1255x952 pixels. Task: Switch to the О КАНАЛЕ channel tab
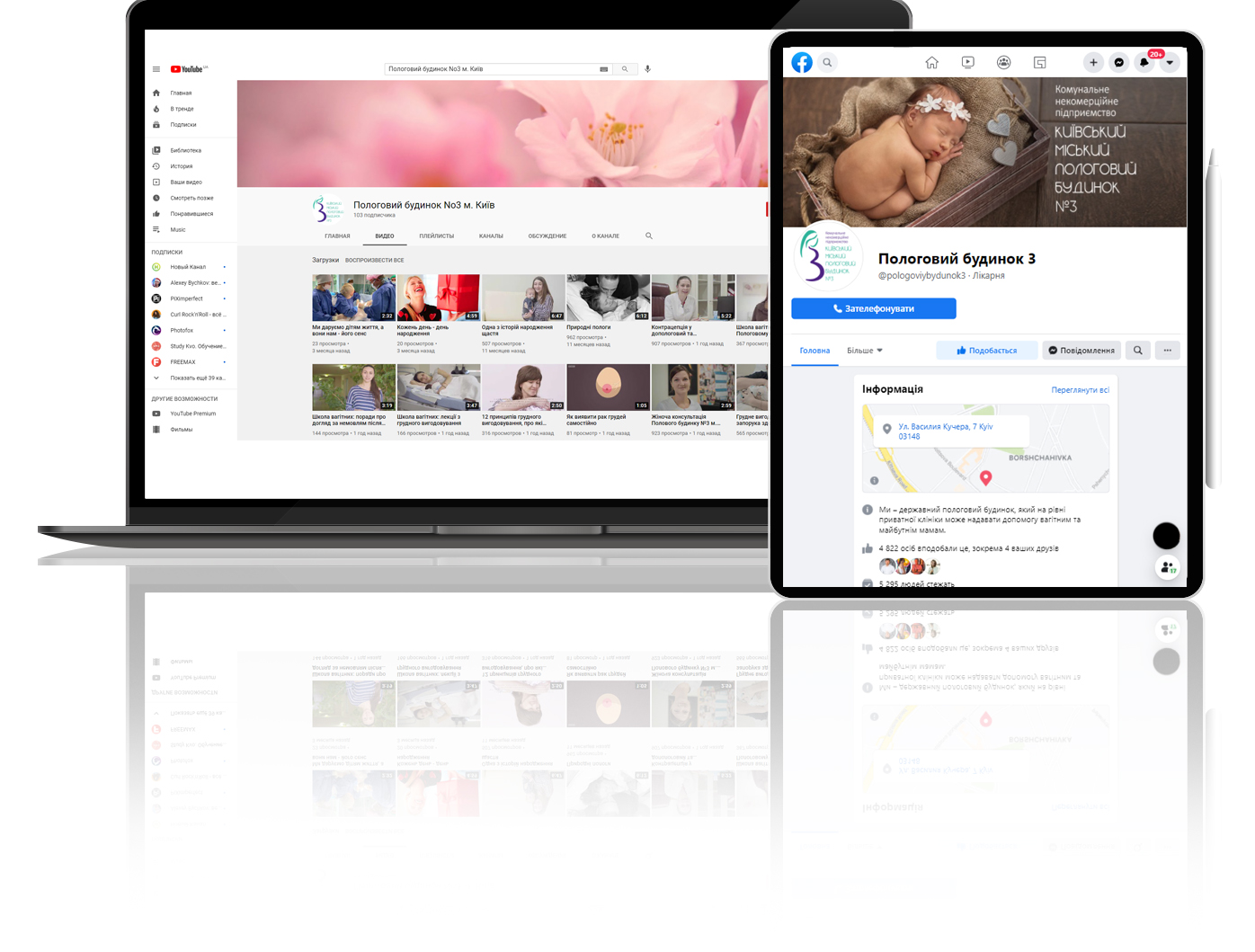point(606,236)
